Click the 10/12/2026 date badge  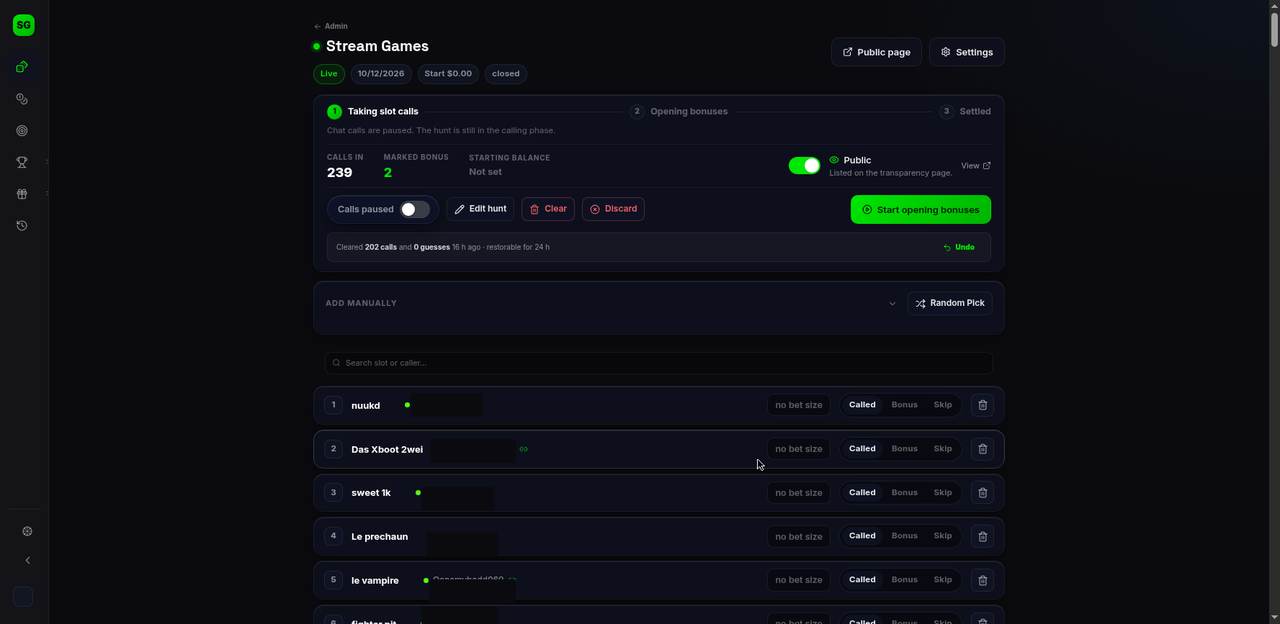pyautogui.click(x=381, y=74)
